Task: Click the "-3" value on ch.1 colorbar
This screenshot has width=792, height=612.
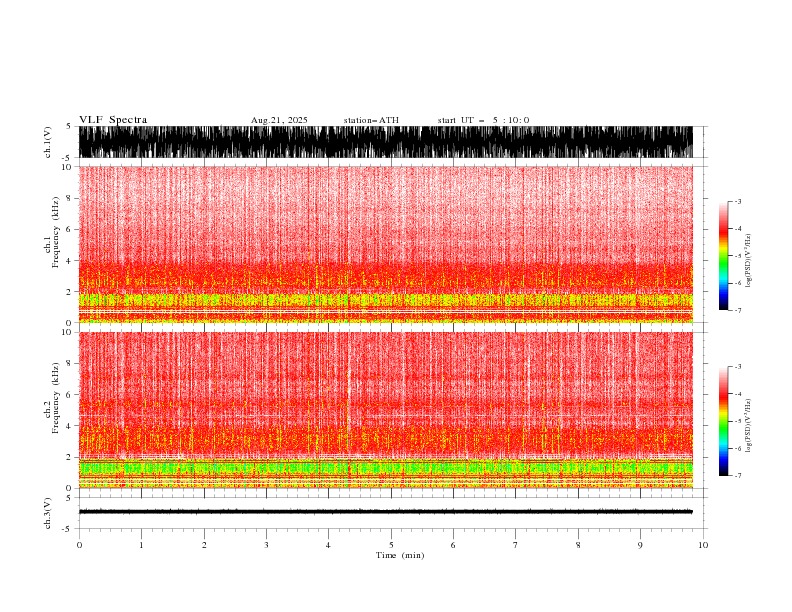Action: pos(738,201)
